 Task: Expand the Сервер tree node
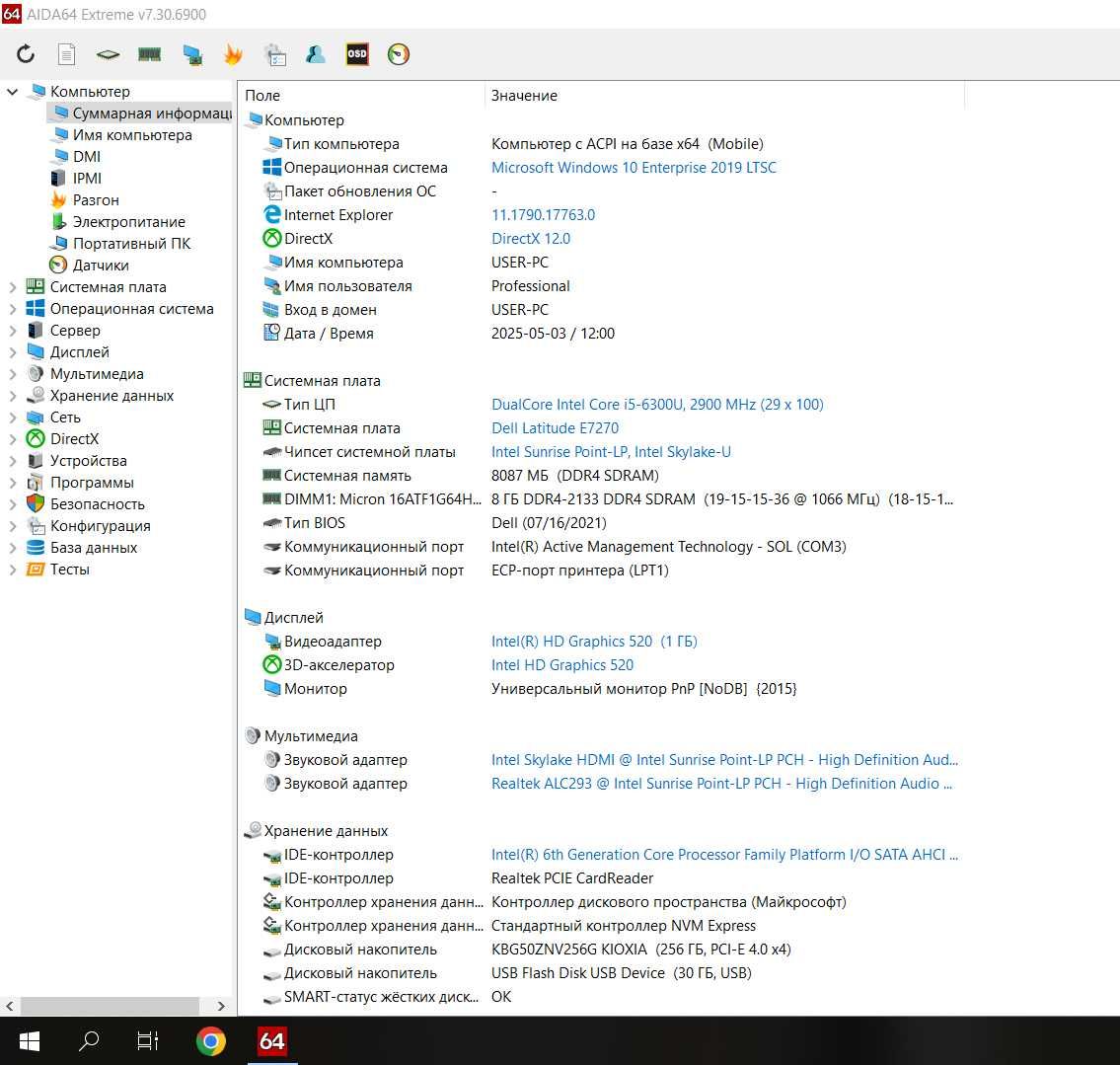pyautogui.click(x=12, y=331)
